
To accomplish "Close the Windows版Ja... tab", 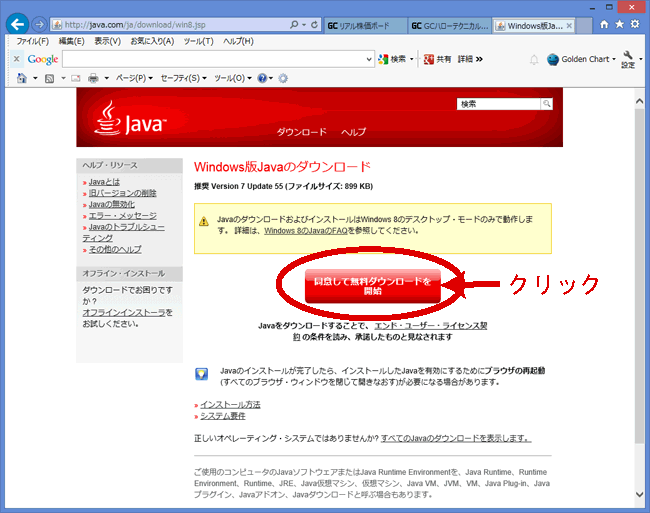I will tap(569, 26).
